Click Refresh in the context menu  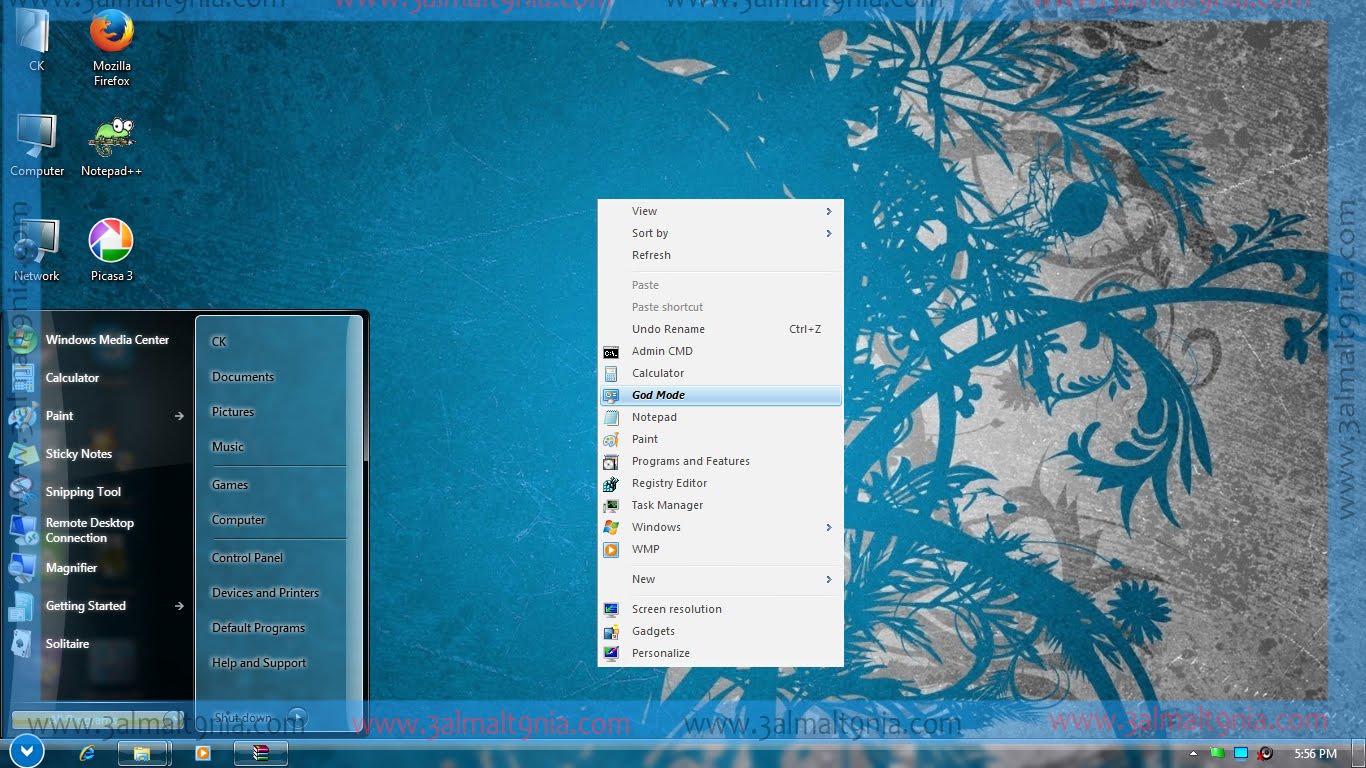[x=650, y=255]
